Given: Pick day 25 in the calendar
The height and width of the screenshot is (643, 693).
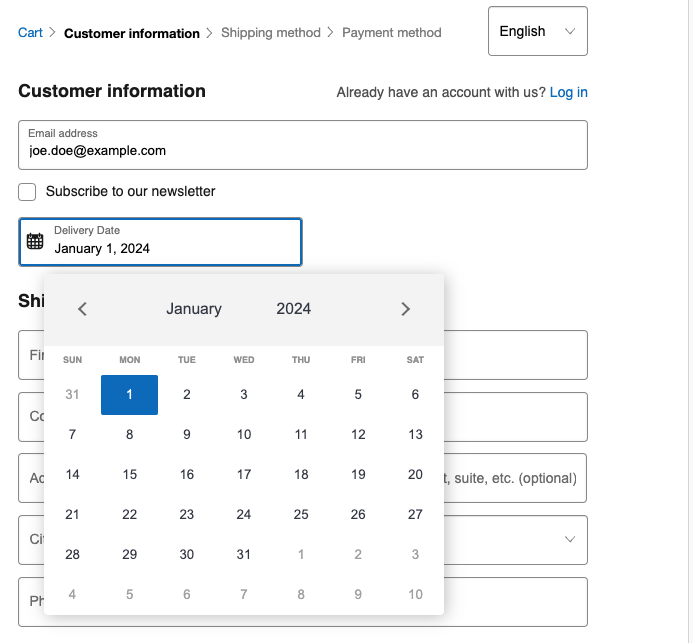Looking at the screenshot, I should [x=302, y=516].
